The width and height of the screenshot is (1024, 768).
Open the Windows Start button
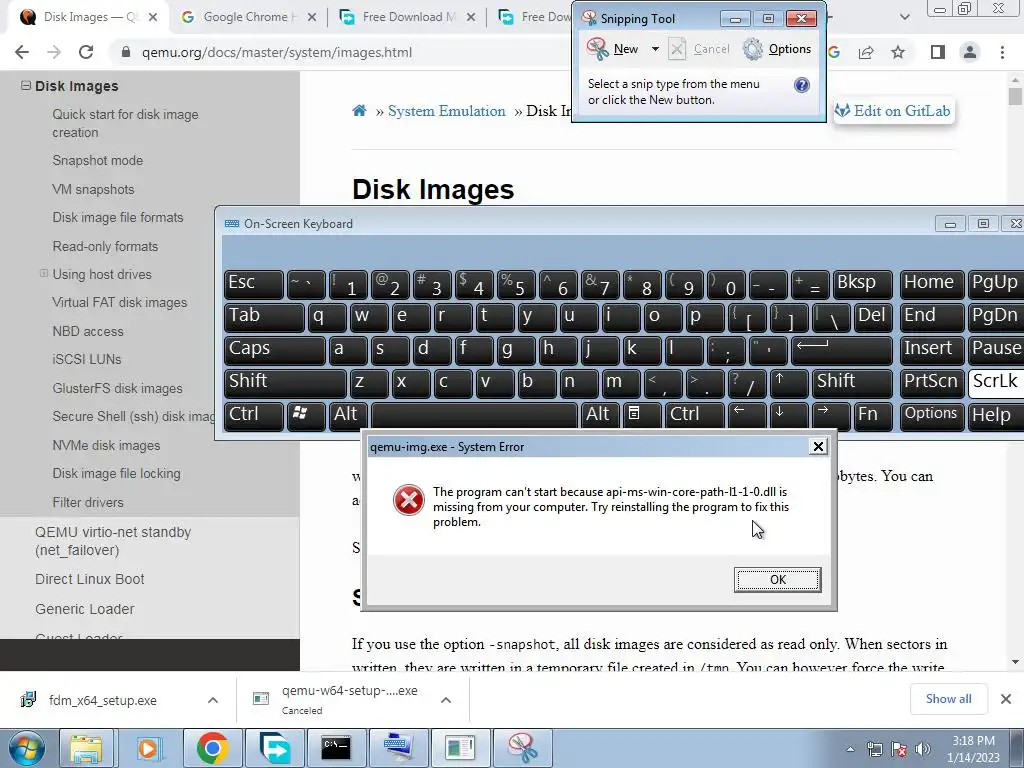click(26, 748)
